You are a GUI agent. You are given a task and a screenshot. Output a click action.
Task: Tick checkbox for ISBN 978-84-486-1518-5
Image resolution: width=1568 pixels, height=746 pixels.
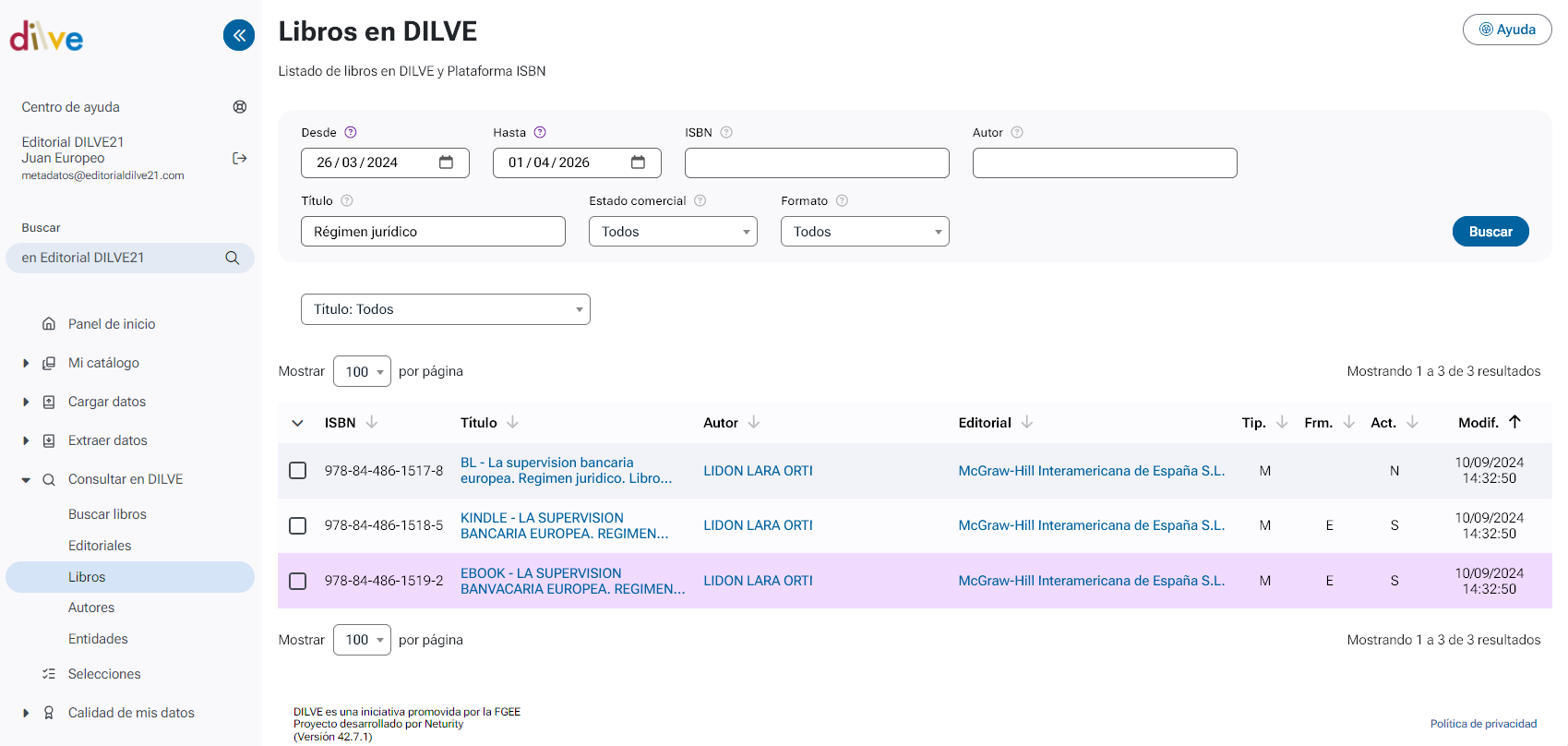click(298, 525)
